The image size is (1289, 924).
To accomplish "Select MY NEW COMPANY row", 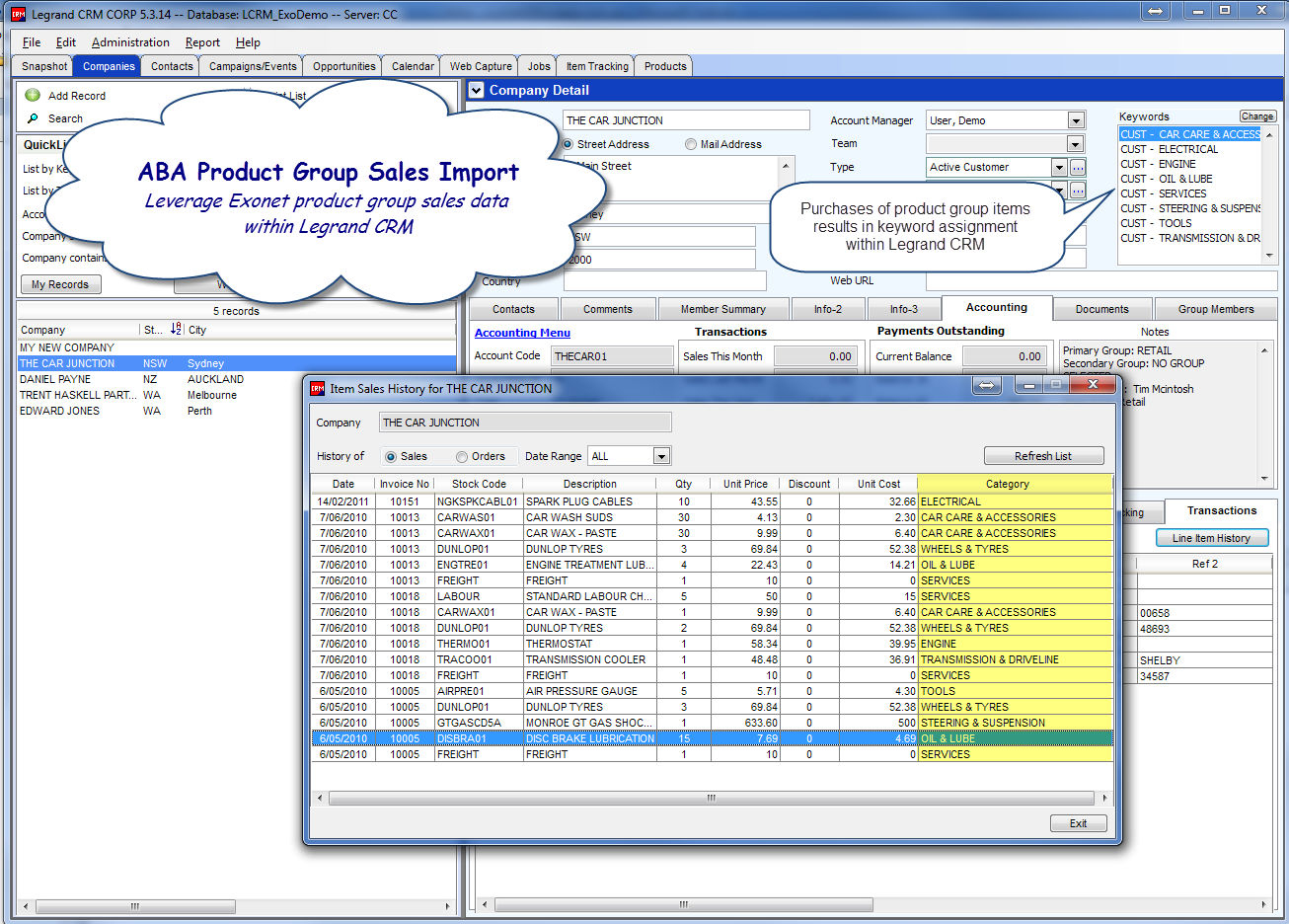I will click(x=237, y=347).
